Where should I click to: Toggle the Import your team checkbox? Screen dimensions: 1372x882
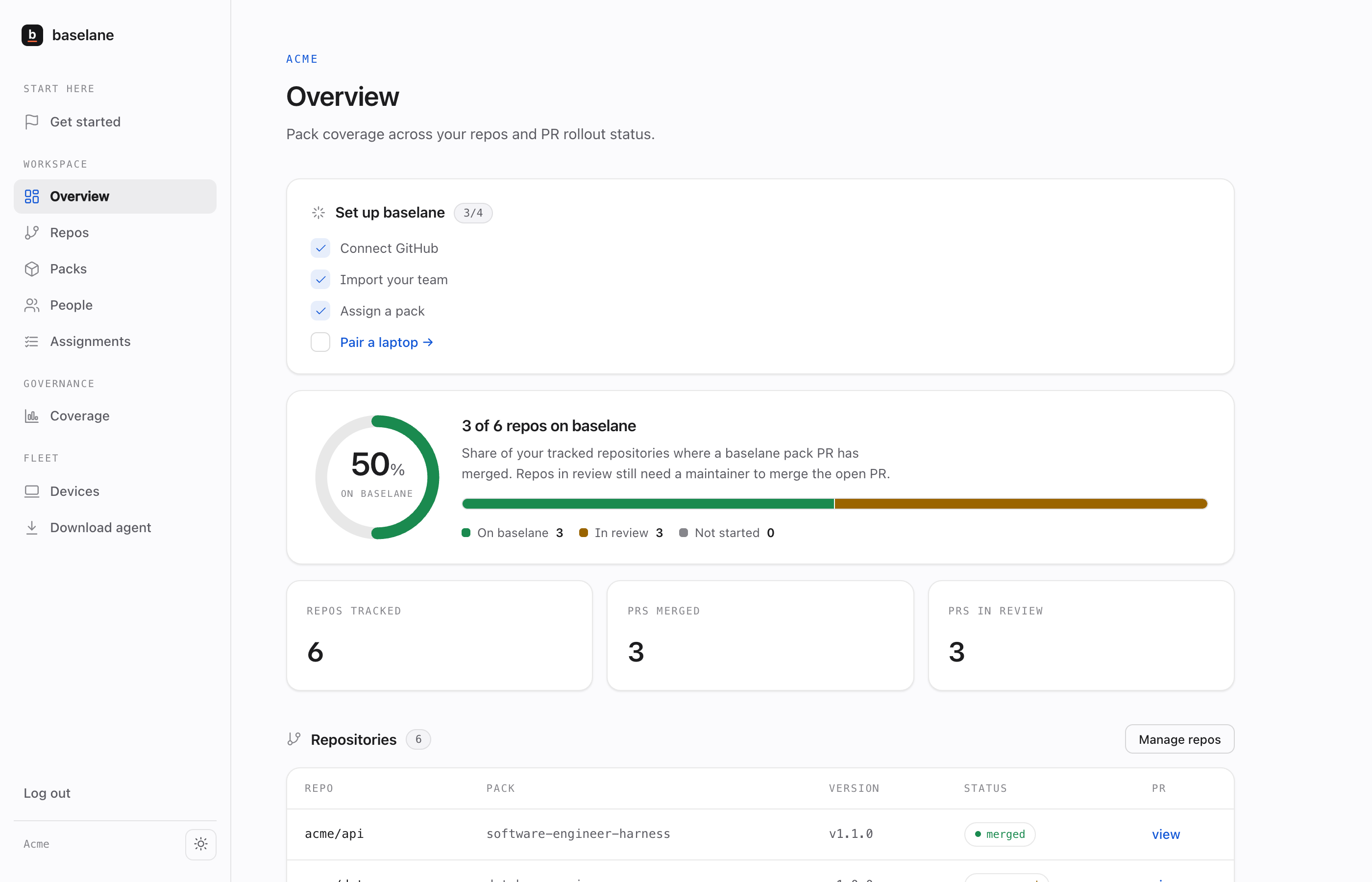[320, 279]
